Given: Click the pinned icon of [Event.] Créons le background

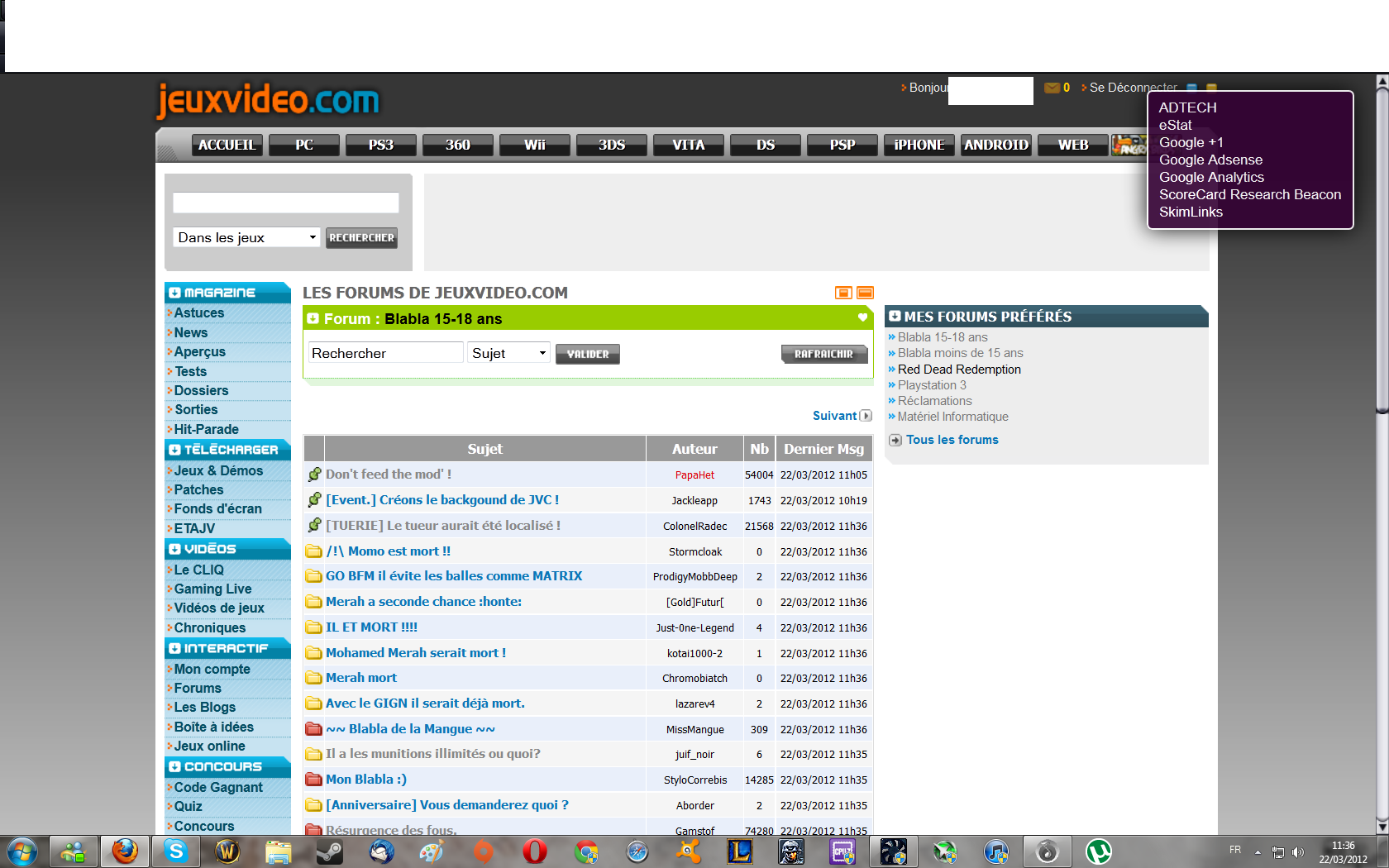Looking at the screenshot, I should click(x=314, y=500).
